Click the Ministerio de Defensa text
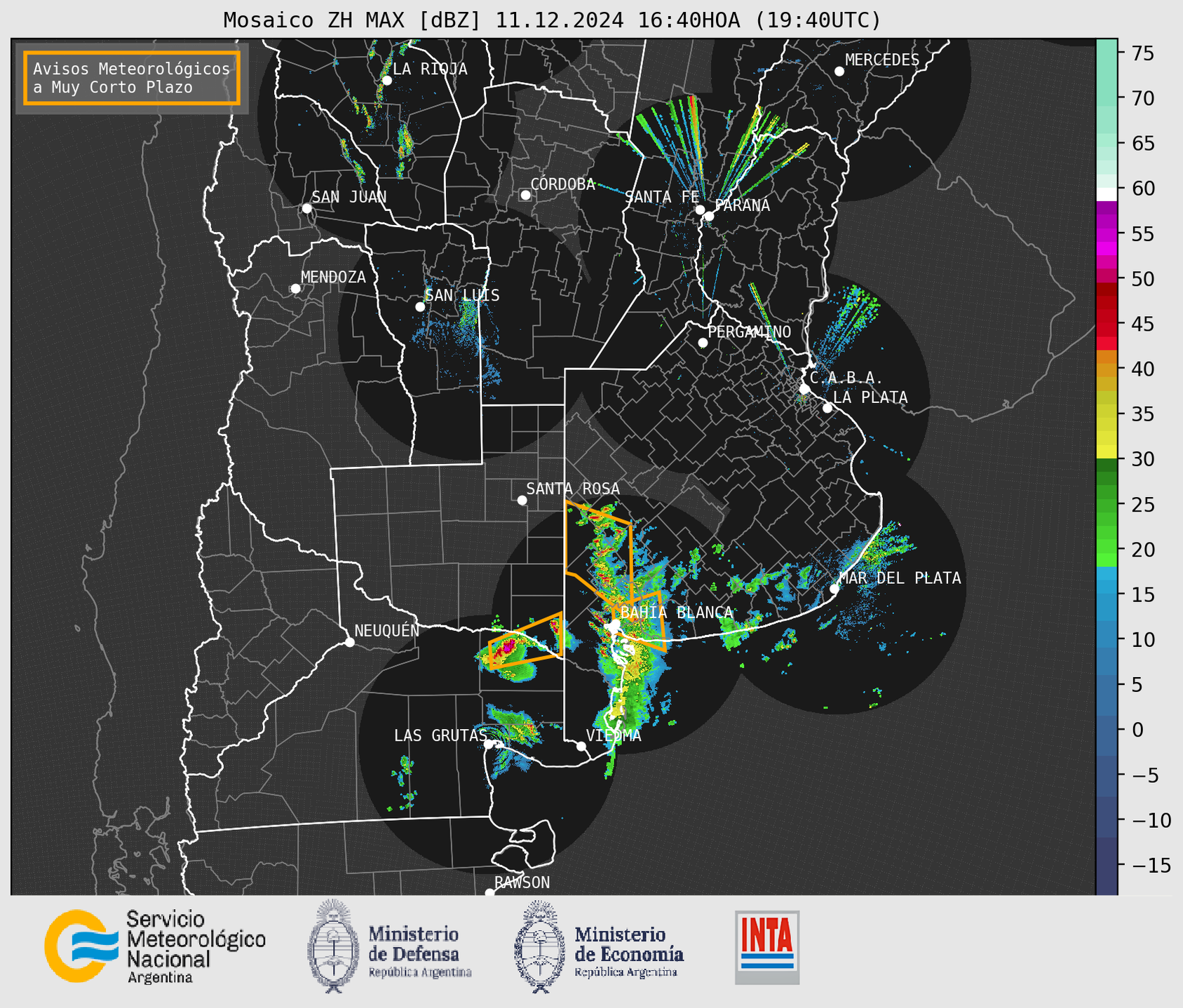 [419, 951]
